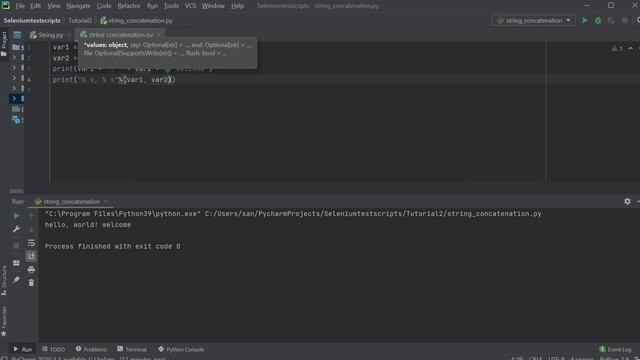640x360 pixels.
Task: Click the Scratches and Consoles icon in the project tree
Action: point(16,120)
